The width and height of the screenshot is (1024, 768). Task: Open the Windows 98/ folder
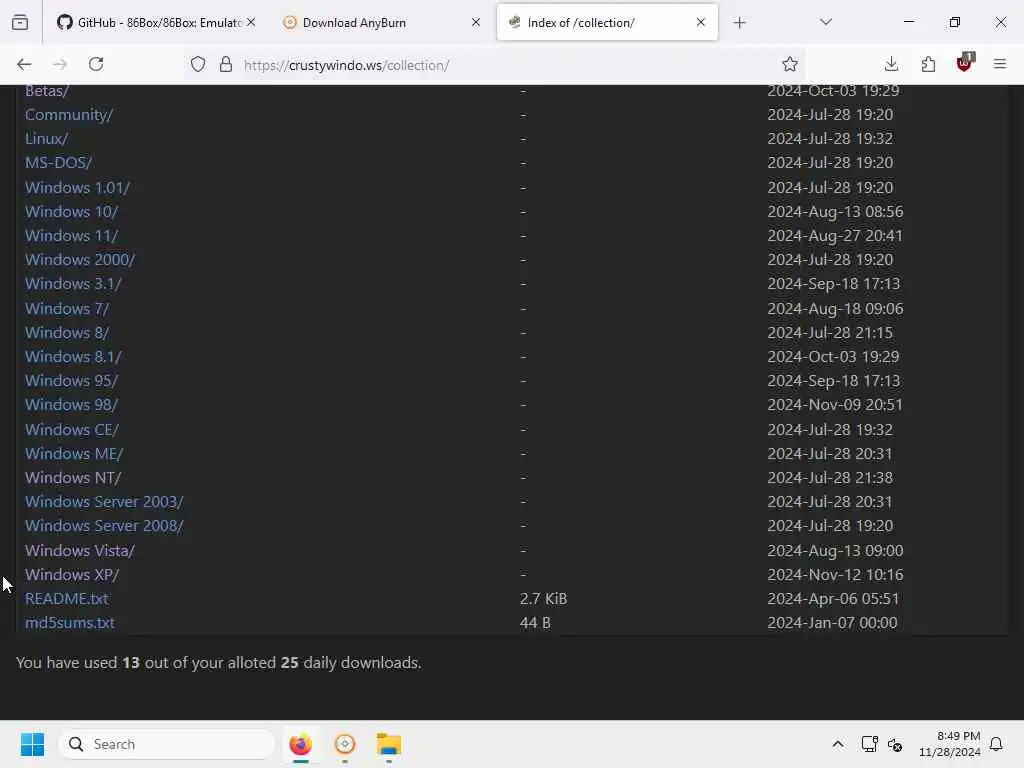[x=71, y=405]
